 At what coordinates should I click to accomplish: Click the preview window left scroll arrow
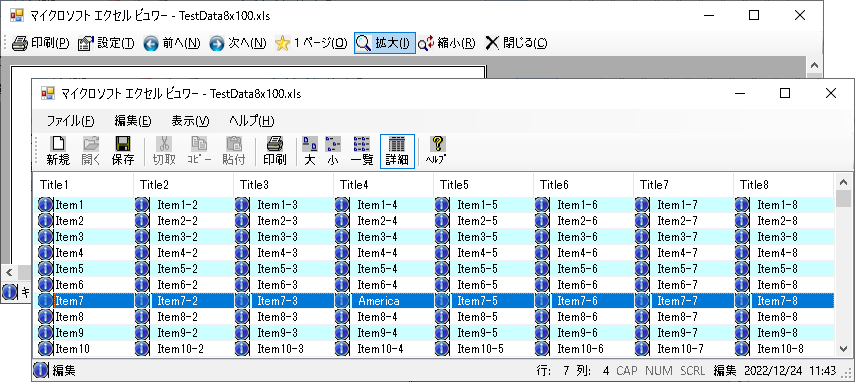point(9,271)
